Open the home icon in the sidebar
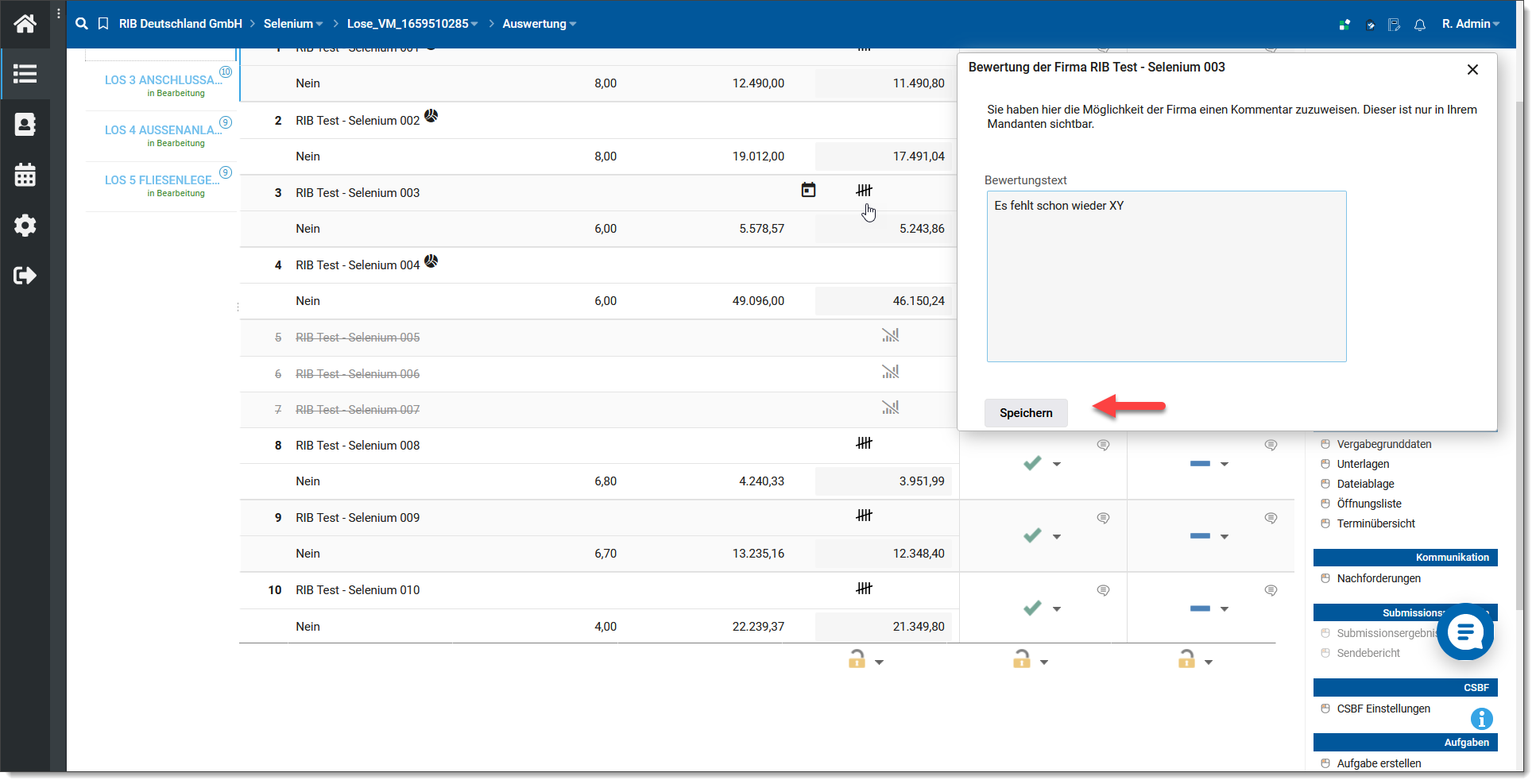This screenshot has height=784, width=1536. pos(25,24)
